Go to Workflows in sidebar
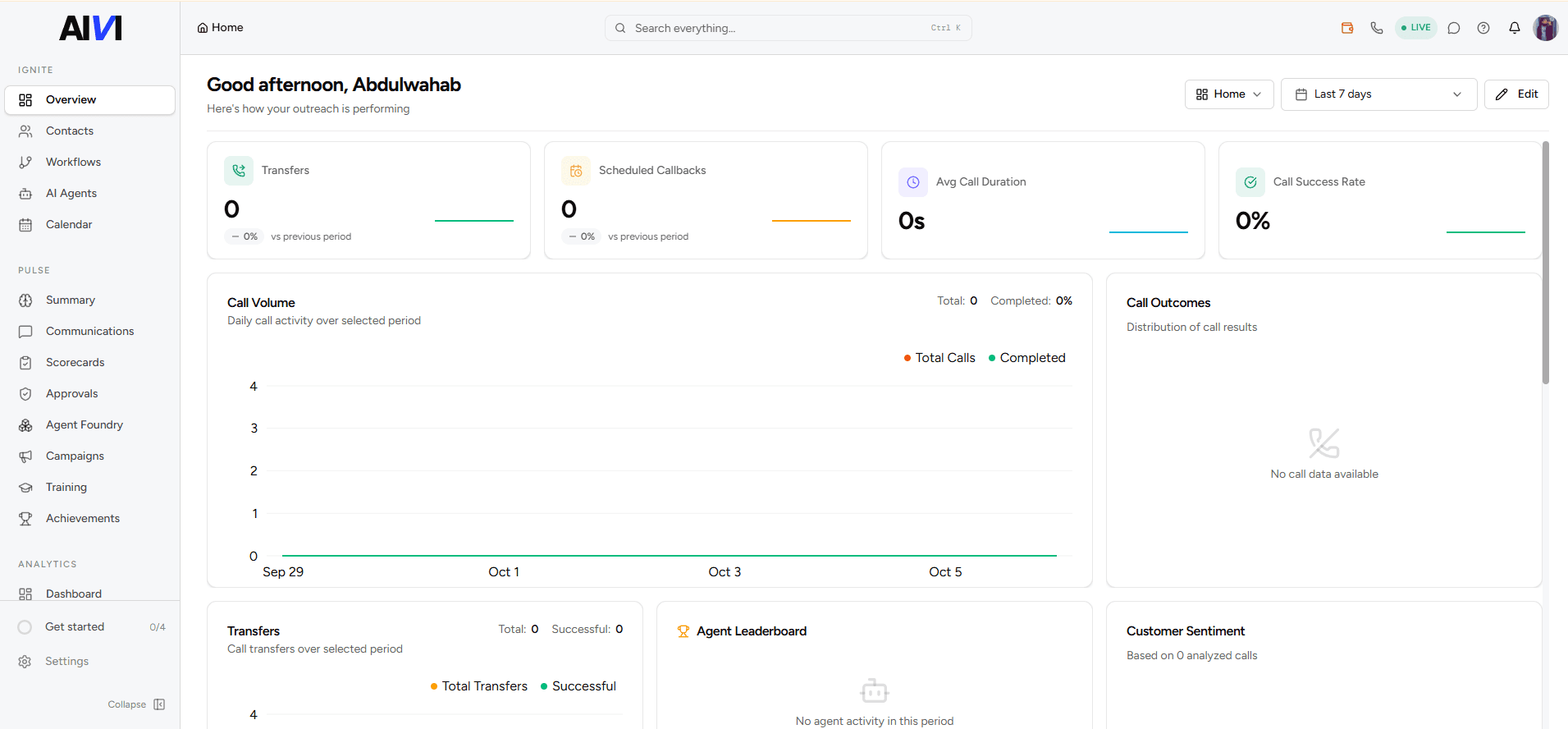1568x729 pixels. coord(90,163)
